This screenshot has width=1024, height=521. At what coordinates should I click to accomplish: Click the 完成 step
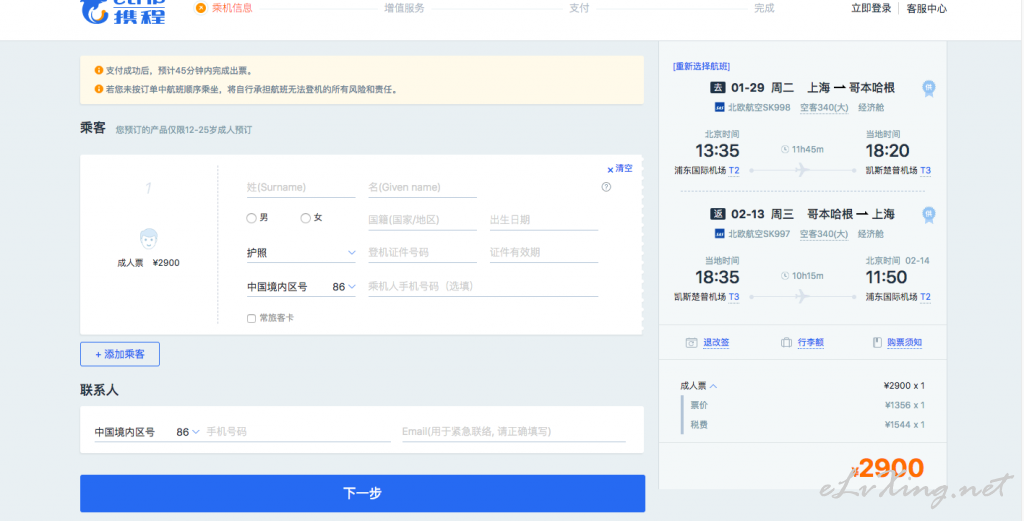764,8
